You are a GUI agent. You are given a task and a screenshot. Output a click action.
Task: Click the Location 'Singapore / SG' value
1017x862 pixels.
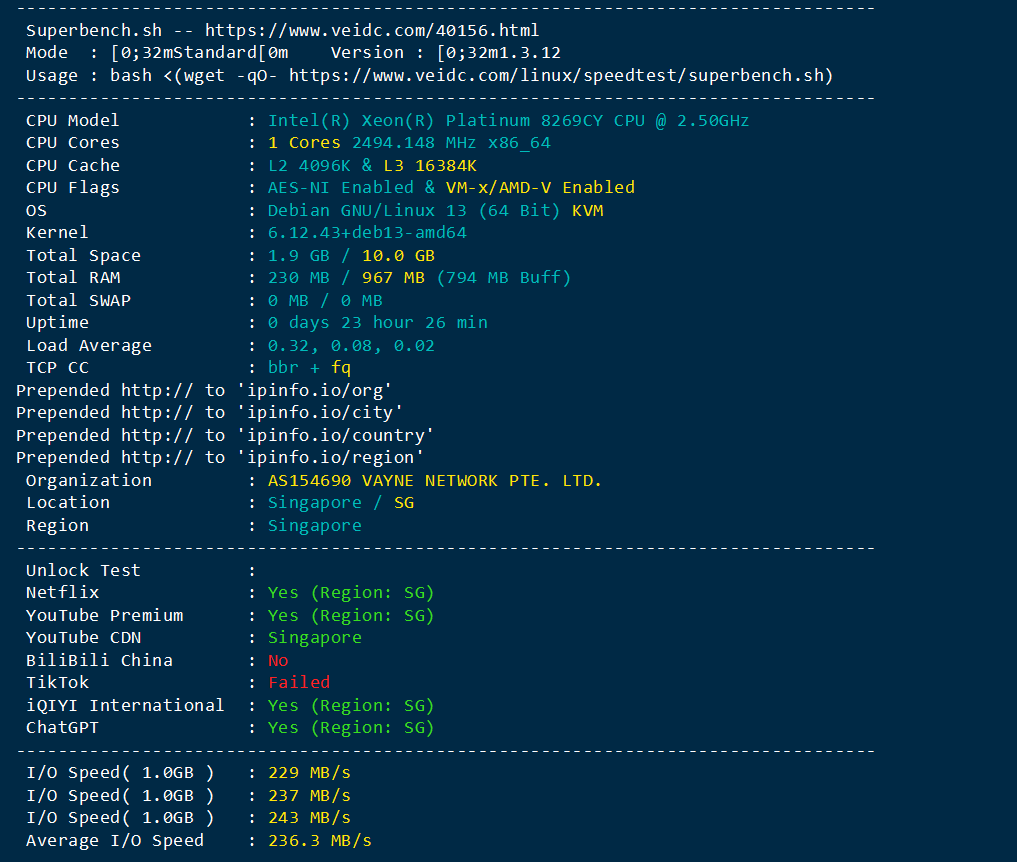[x=341, y=503]
